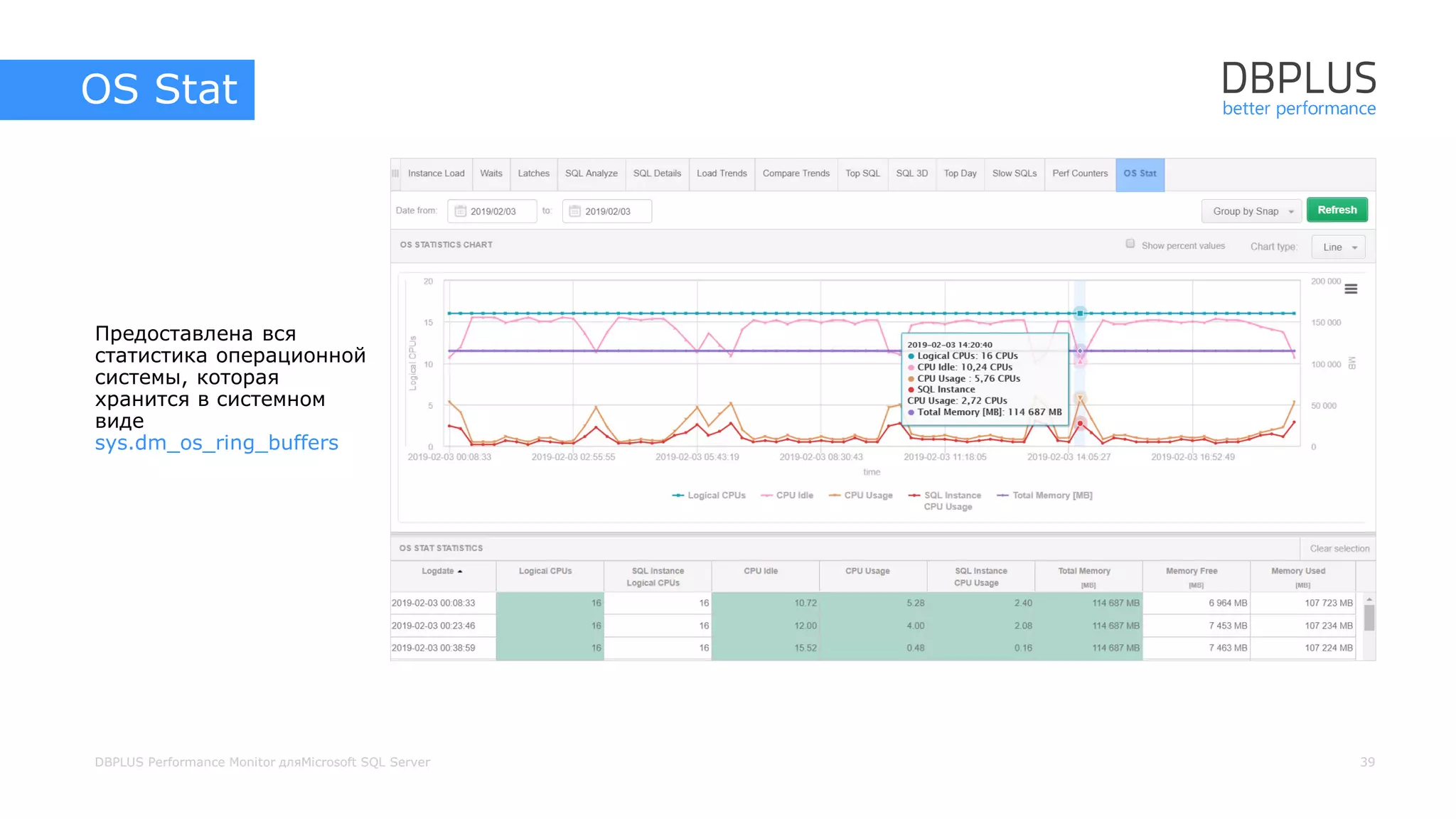Screen dimensions: 1456x819
Task: Enable the Show percent values checkbox
Action: 1130,244
